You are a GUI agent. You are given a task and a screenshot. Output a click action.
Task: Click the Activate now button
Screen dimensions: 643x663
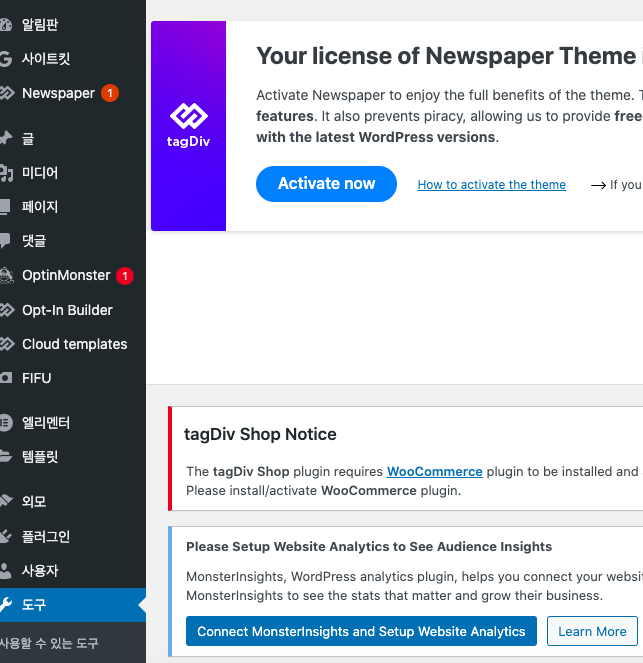pyautogui.click(x=326, y=184)
